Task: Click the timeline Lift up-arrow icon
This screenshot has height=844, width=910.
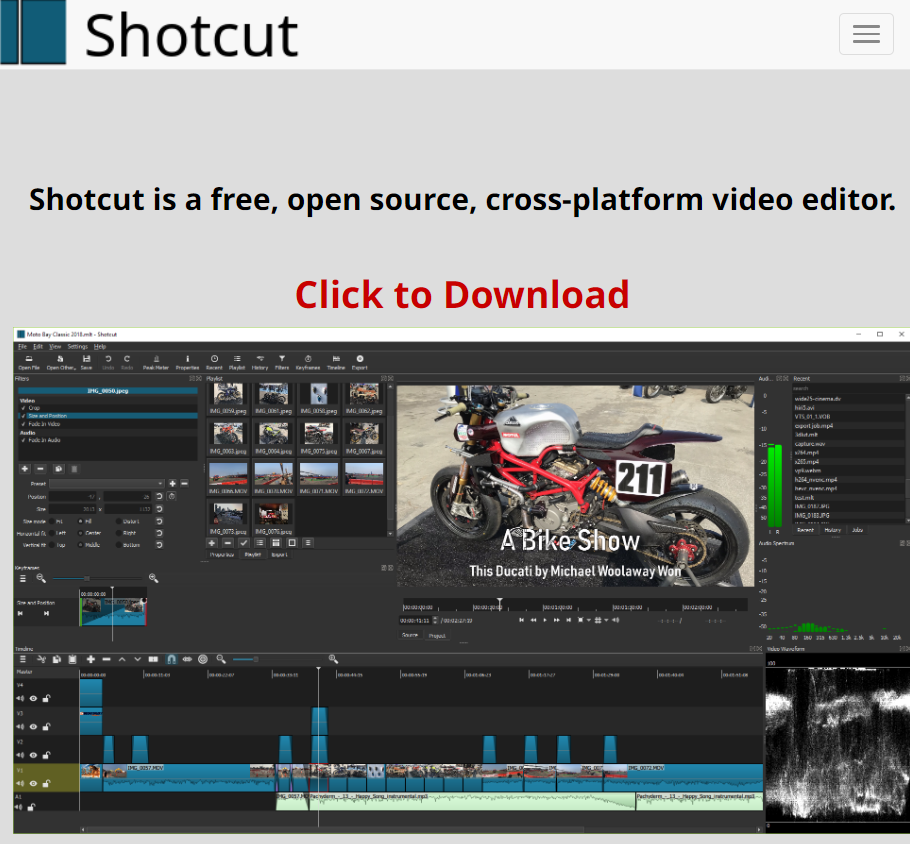Action: click(122, 659)
